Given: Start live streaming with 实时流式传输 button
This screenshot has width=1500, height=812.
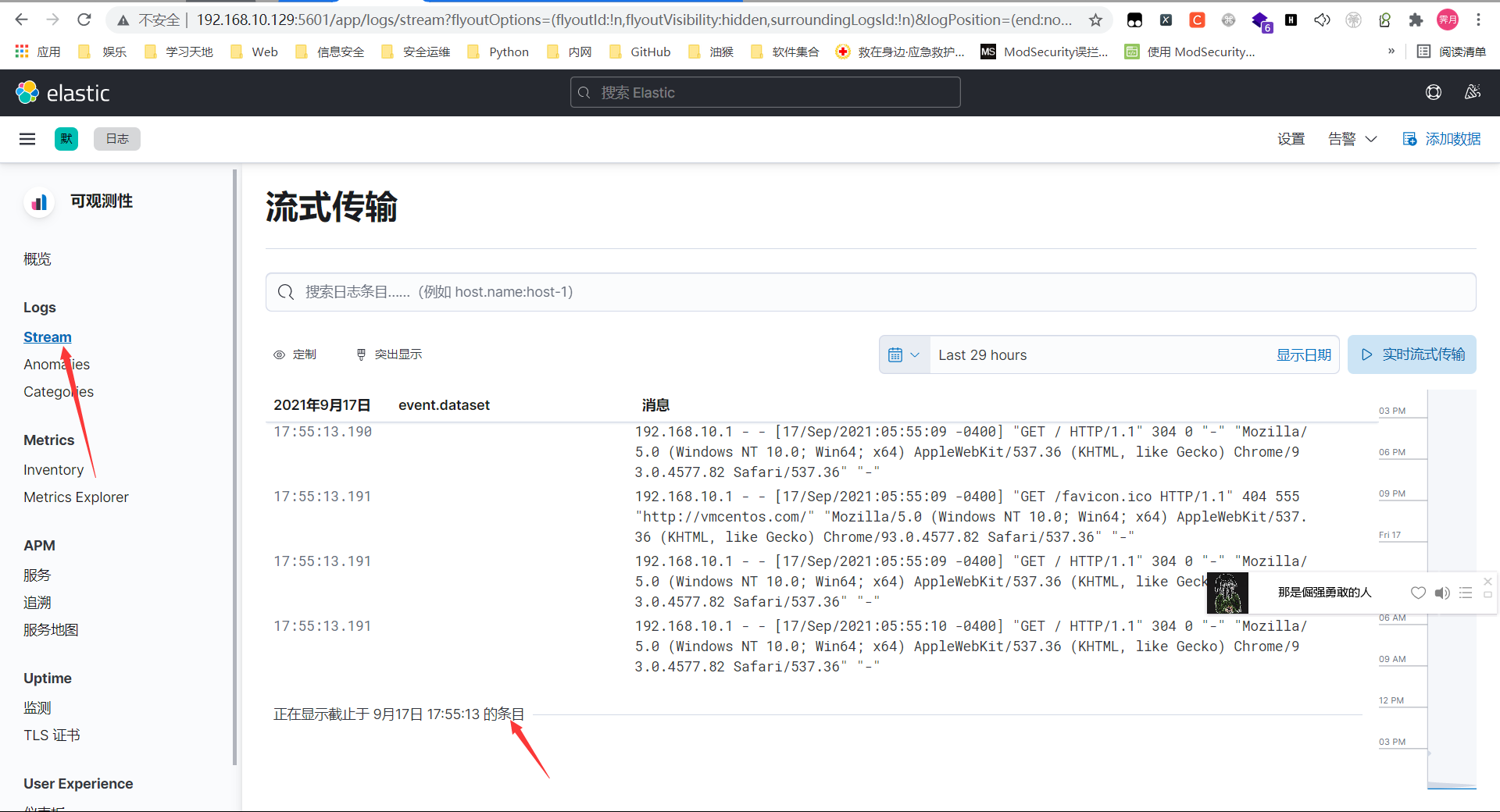Looking at the screenshot, I should 1412,354.
